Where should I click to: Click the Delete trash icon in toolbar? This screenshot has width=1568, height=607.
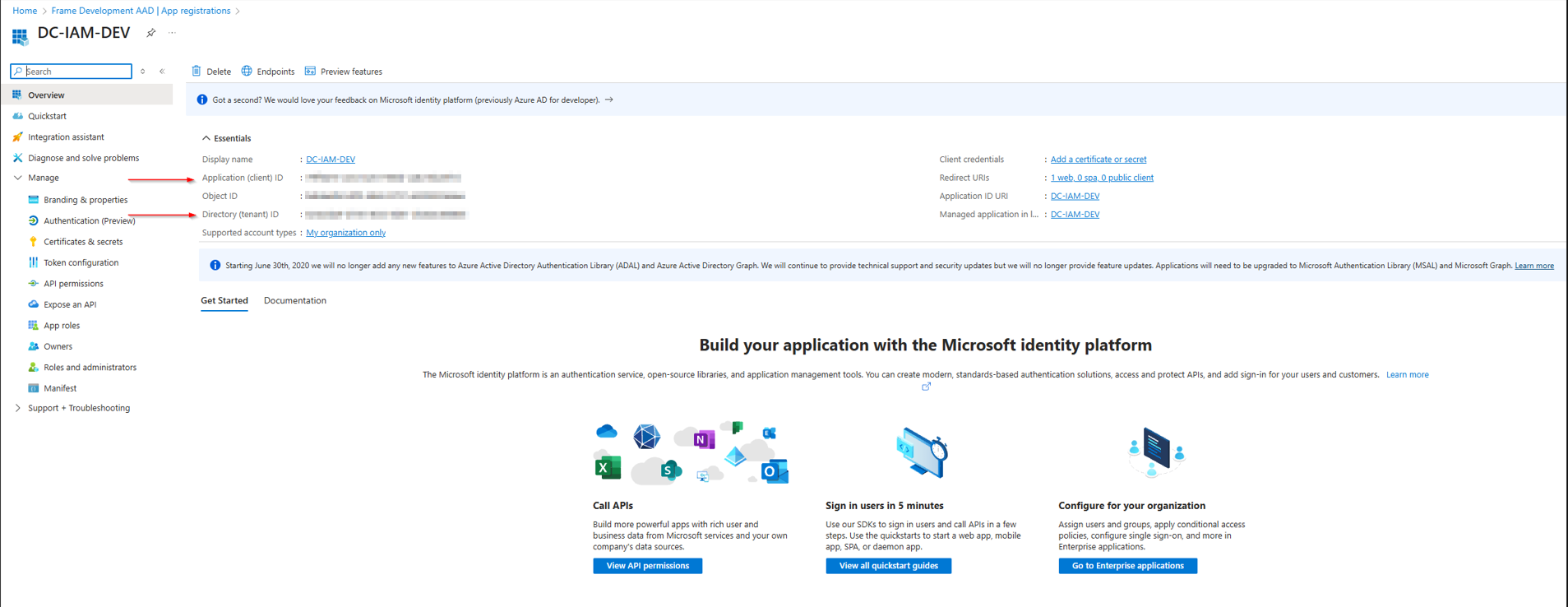point(197,72)
